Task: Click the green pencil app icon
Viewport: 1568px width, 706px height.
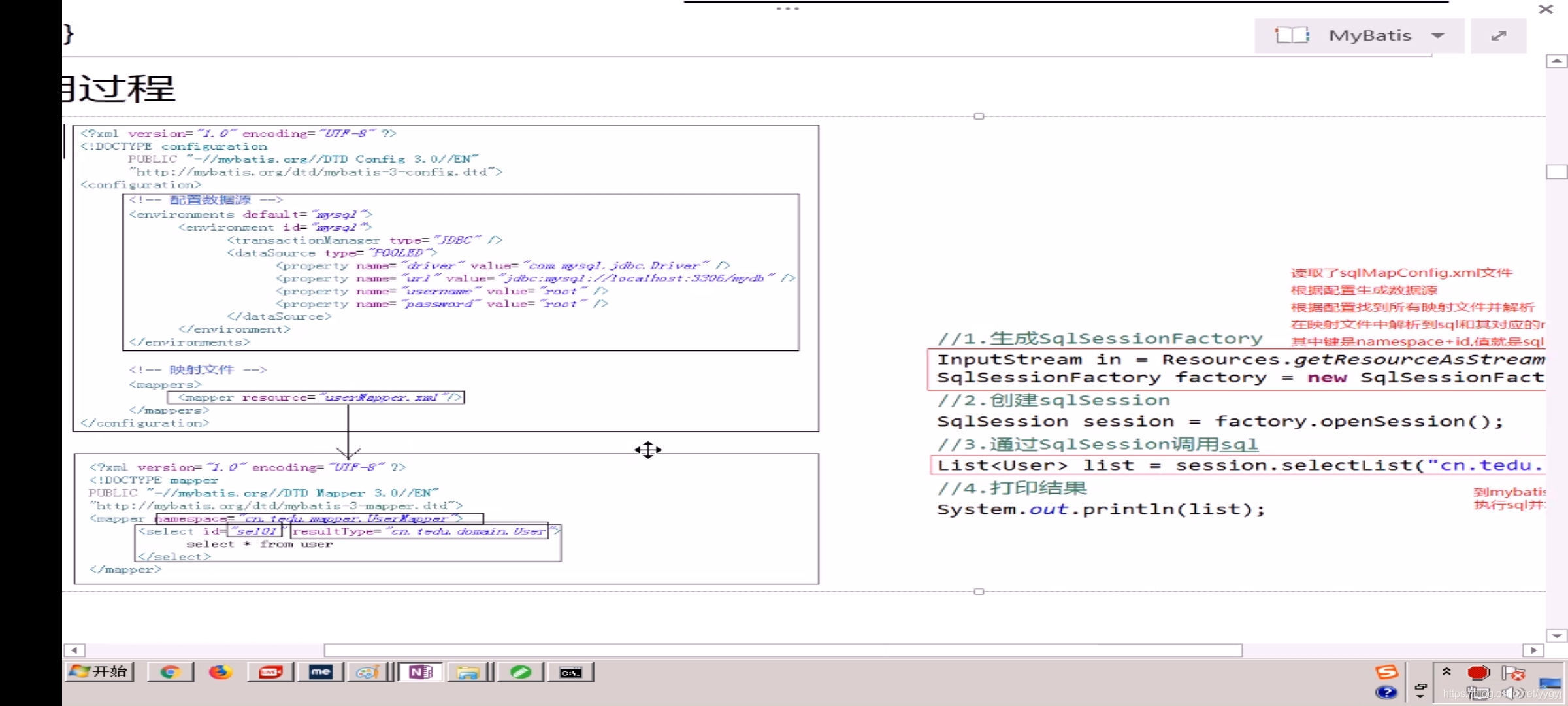Action: (521, 672)
